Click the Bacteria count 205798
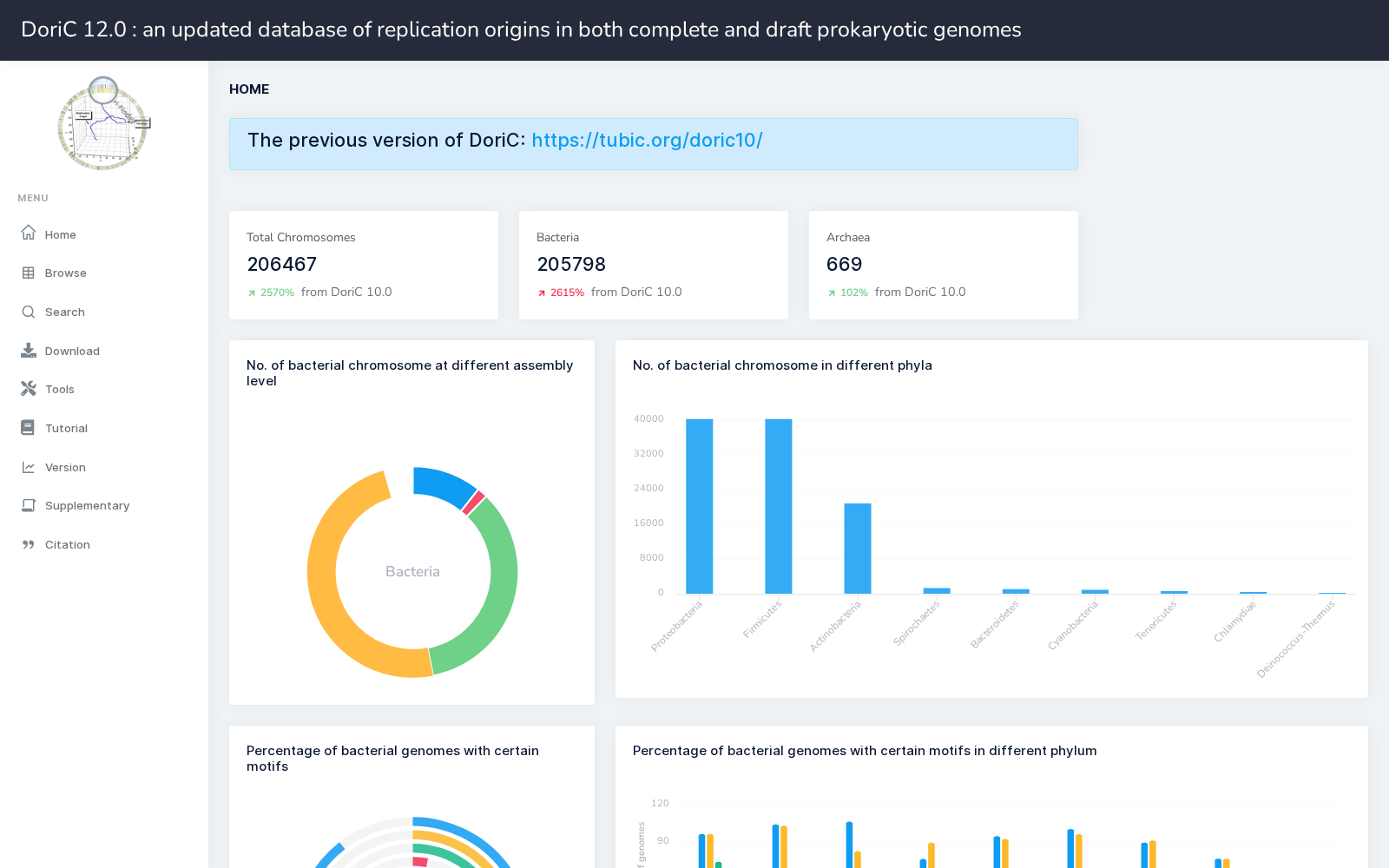This screenshot has width=1389, height=868. pyautogui.click(x=571, y=264)
